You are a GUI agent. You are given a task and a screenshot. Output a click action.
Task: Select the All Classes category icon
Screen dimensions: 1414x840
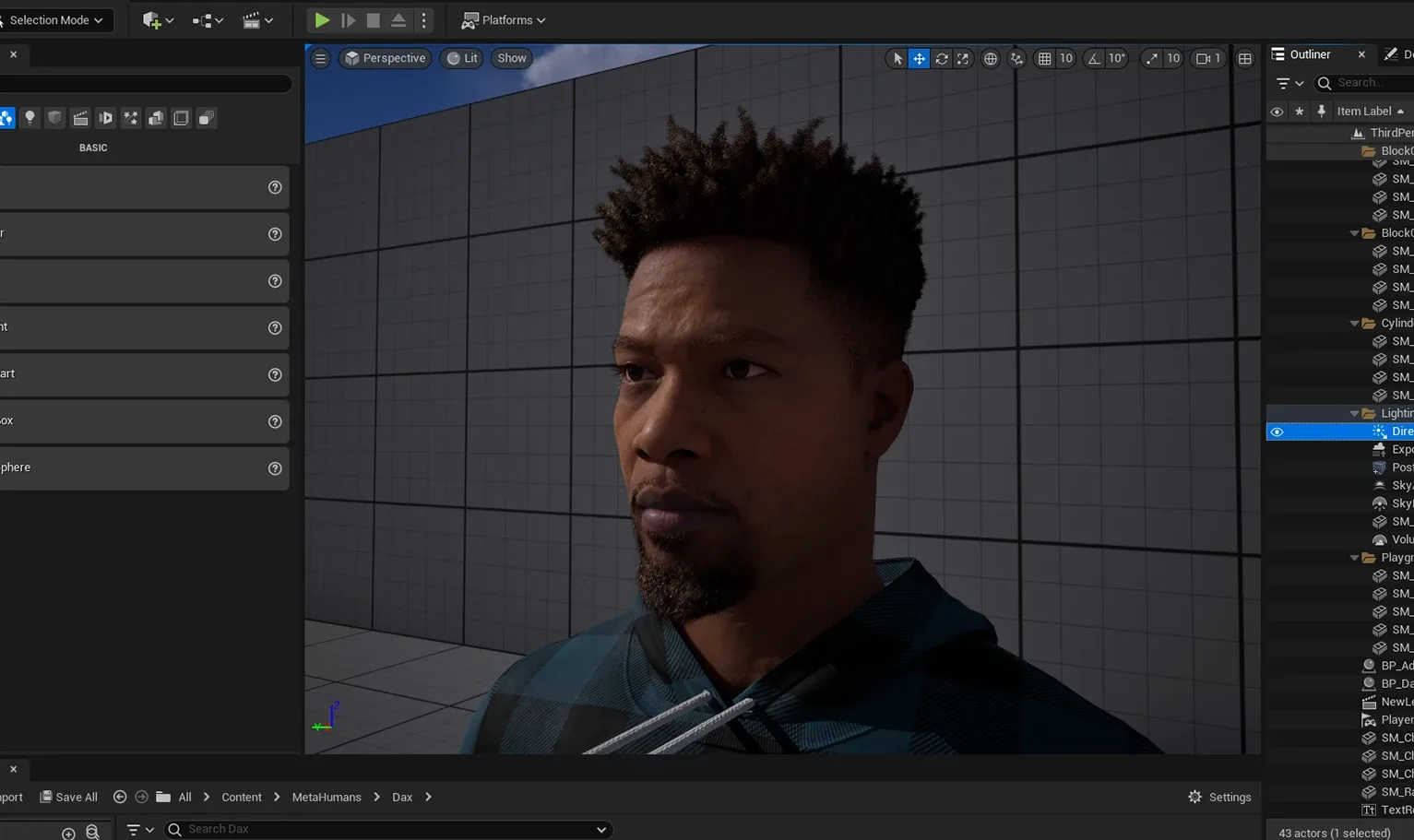point(207,118)
